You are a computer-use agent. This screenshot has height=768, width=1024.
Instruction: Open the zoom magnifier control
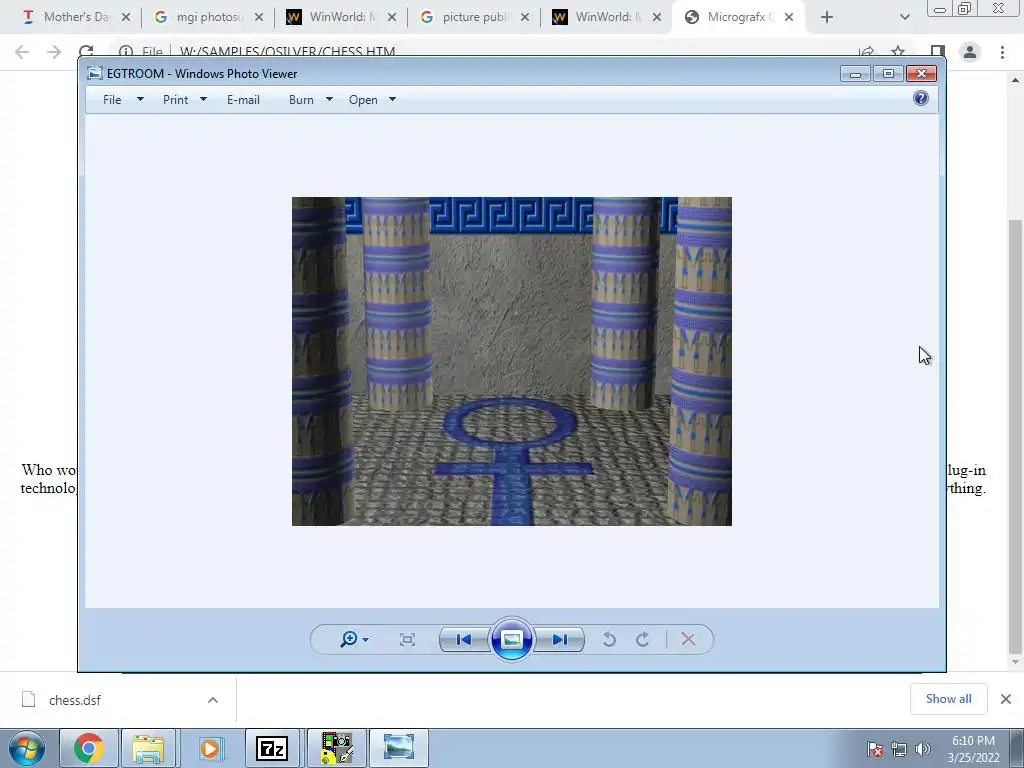click(x=354, y=639)
